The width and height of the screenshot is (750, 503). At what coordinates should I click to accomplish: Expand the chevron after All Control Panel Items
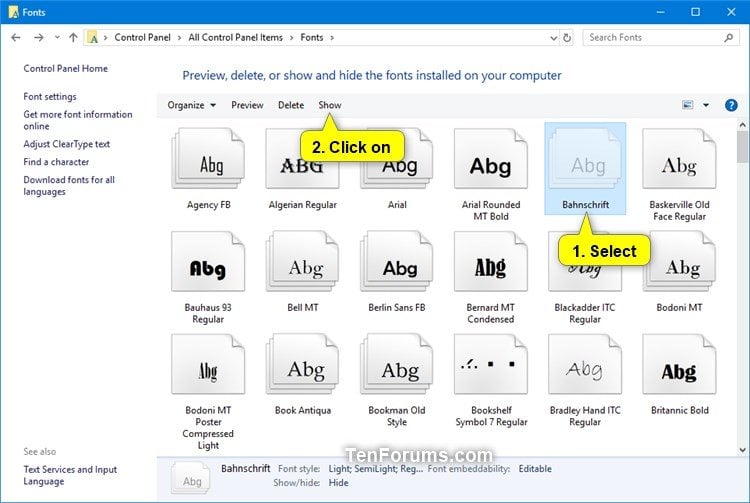pyautogui.click(x=291, y=38)
